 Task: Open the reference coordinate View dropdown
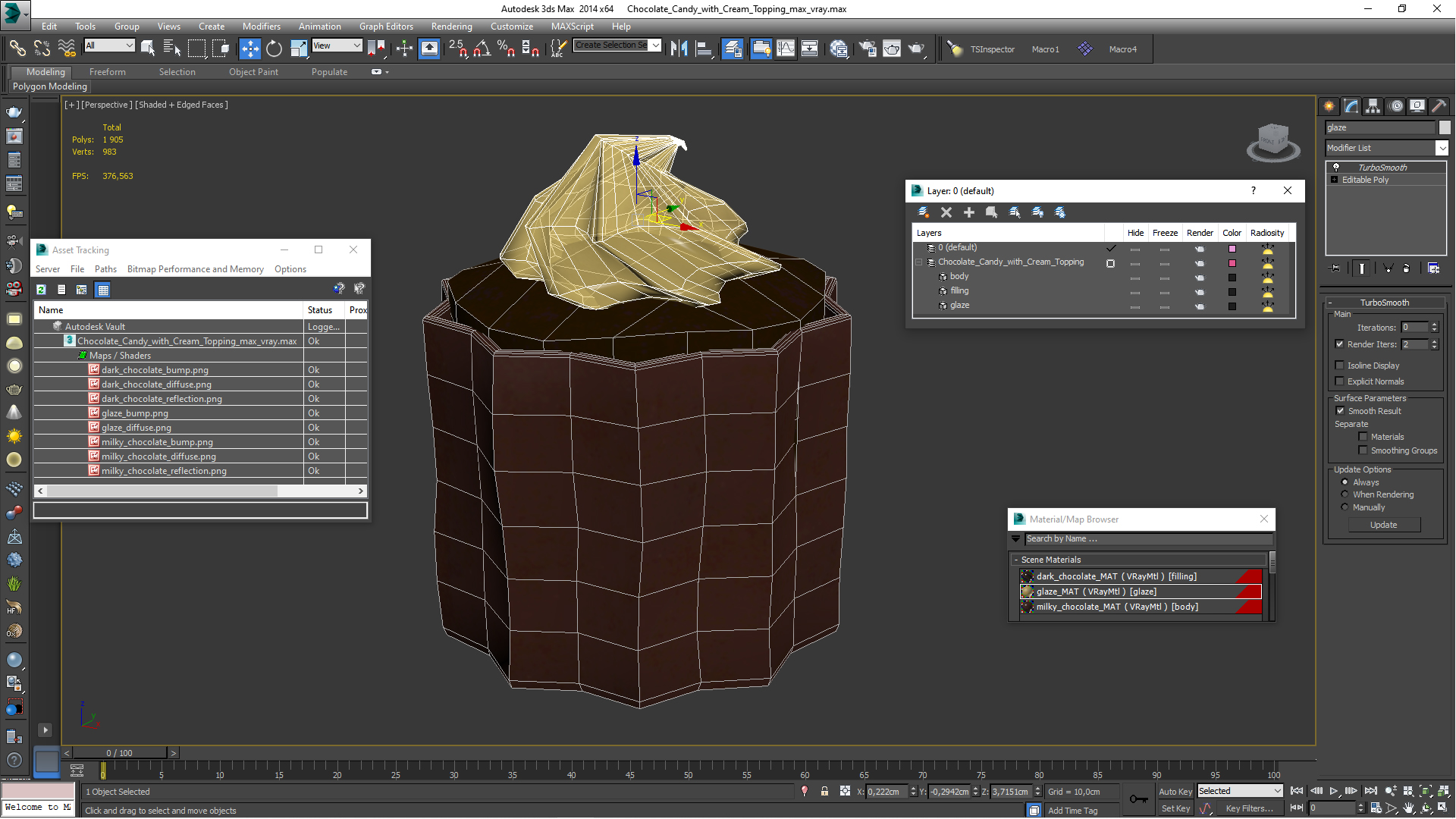click(337, 45)
